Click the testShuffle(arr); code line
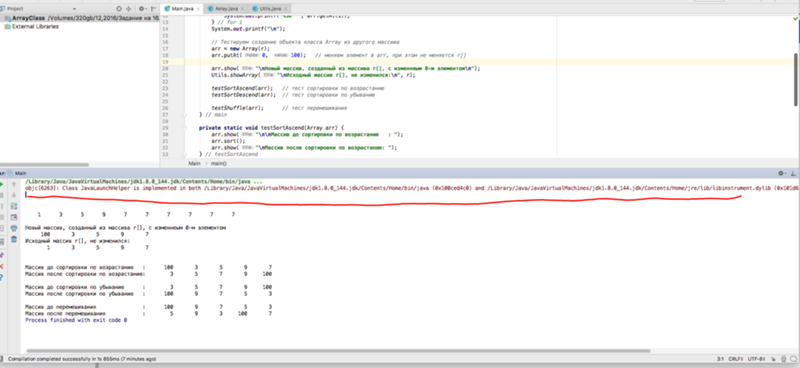This screenshot has height=368, width=800. click(x=238, y=108)
